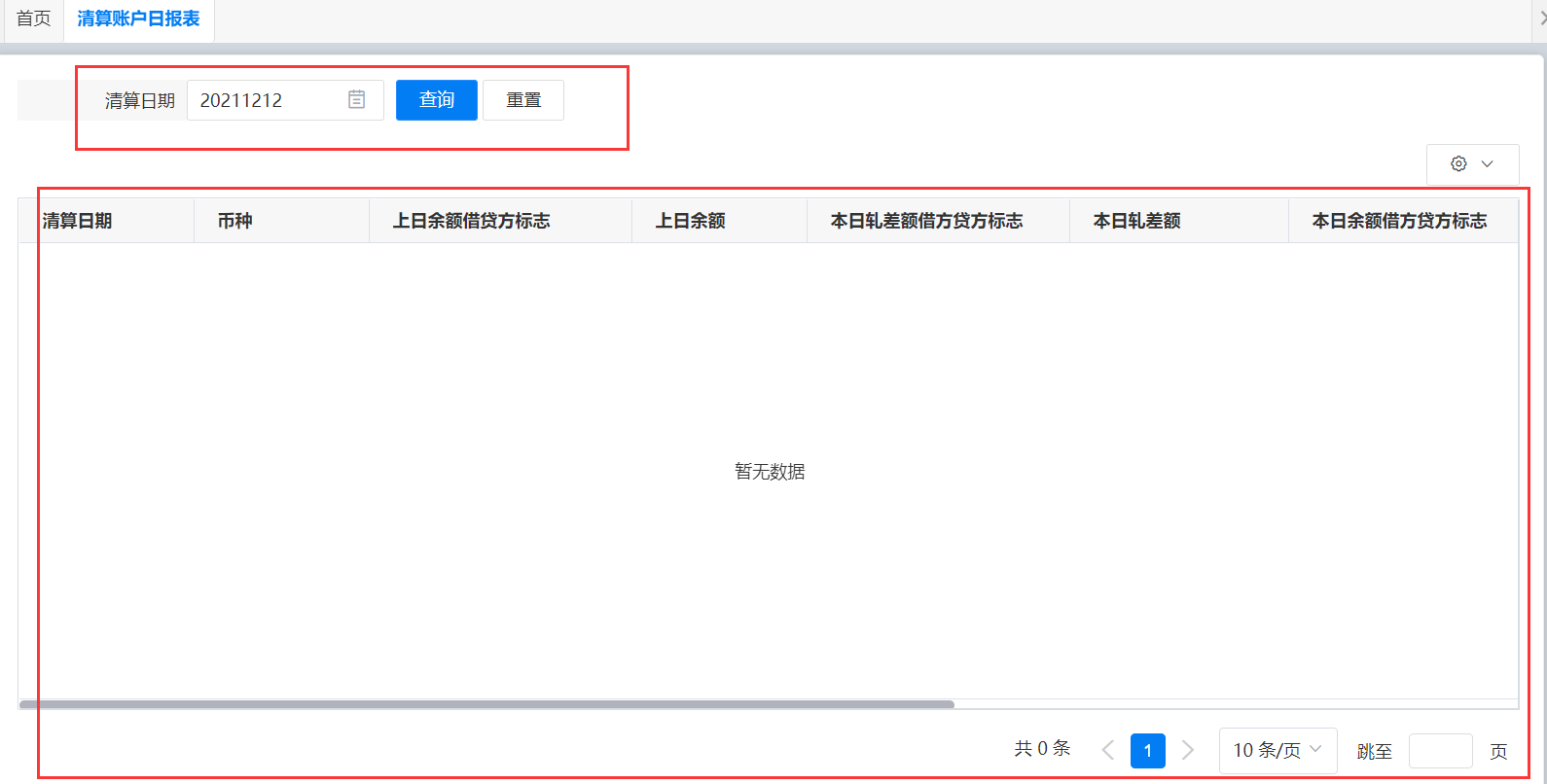
Task: Click 清算日期 filter label
Action: click(140, 100)
